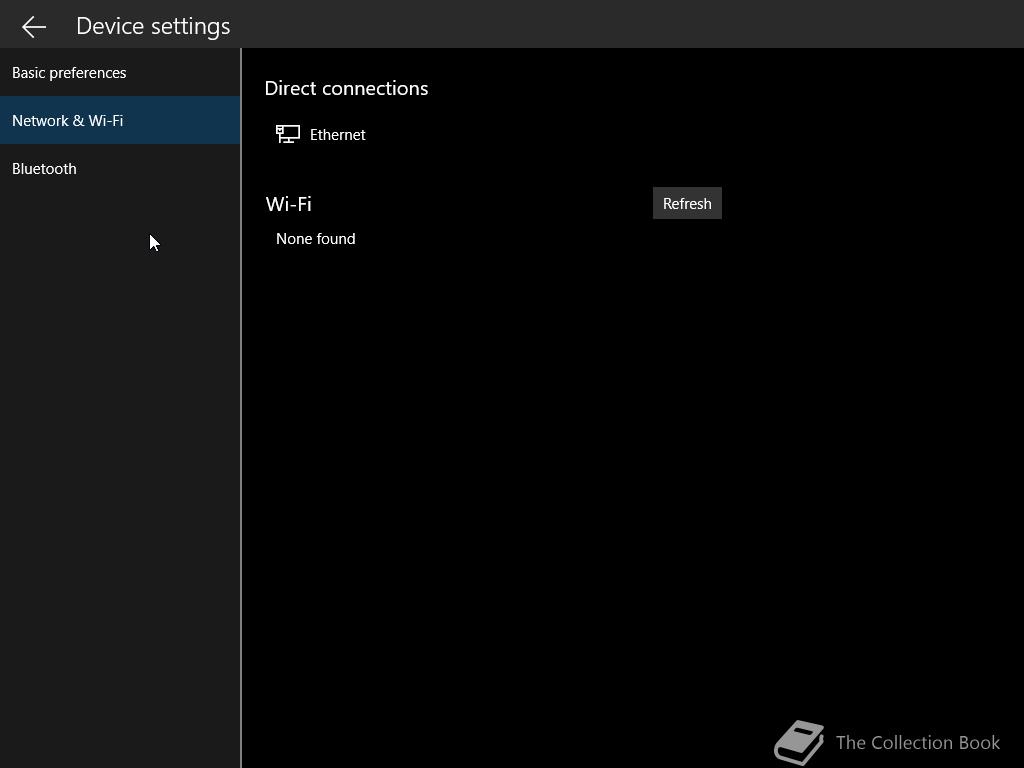Image resolution: width=1024 pixels, height=768 pixels.
Task: Click the Ethernet connection label
Action: coord(338,135)
